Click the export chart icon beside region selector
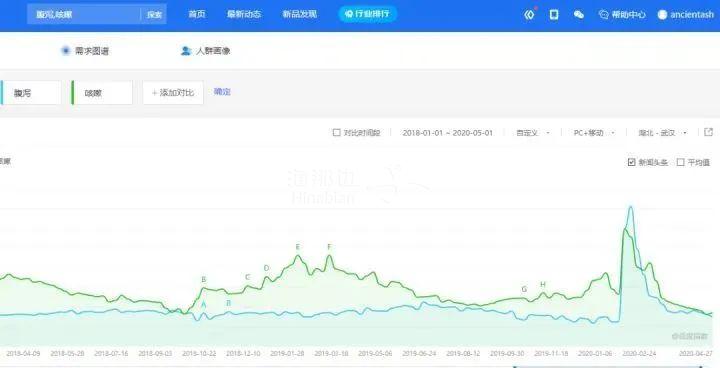 pyautogui.click(x=709, y=132)
